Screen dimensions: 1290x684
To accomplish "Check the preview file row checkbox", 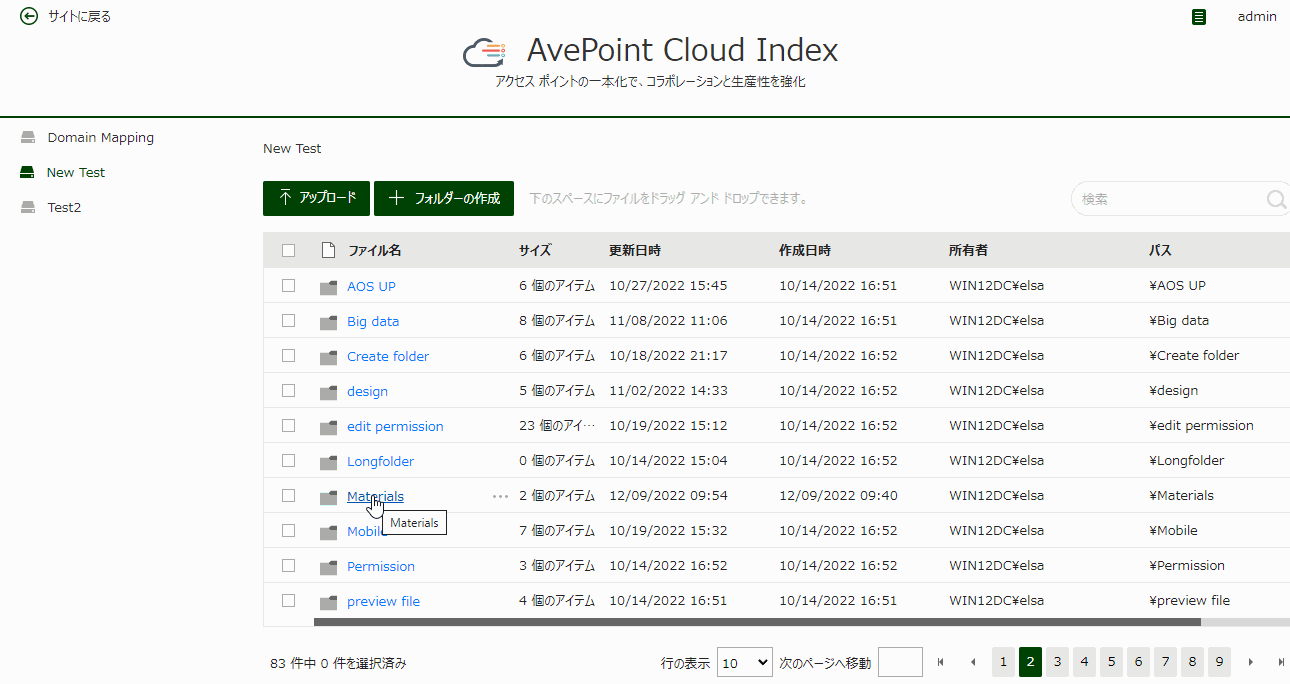I will tap(289, 600).
